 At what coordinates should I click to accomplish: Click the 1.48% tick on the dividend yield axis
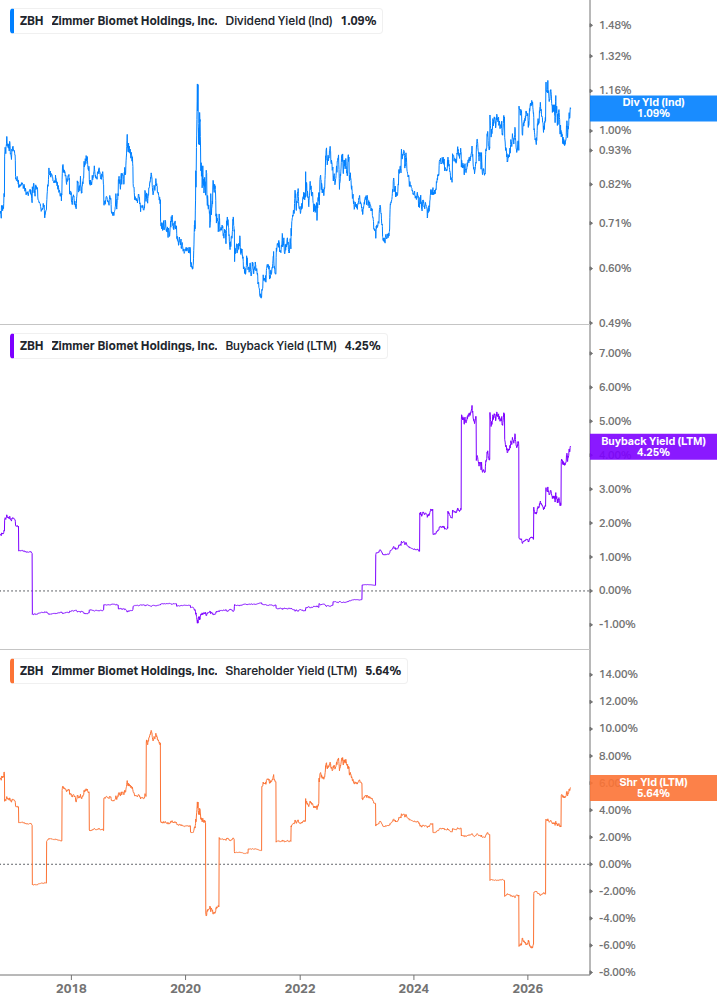coord(615,26)
